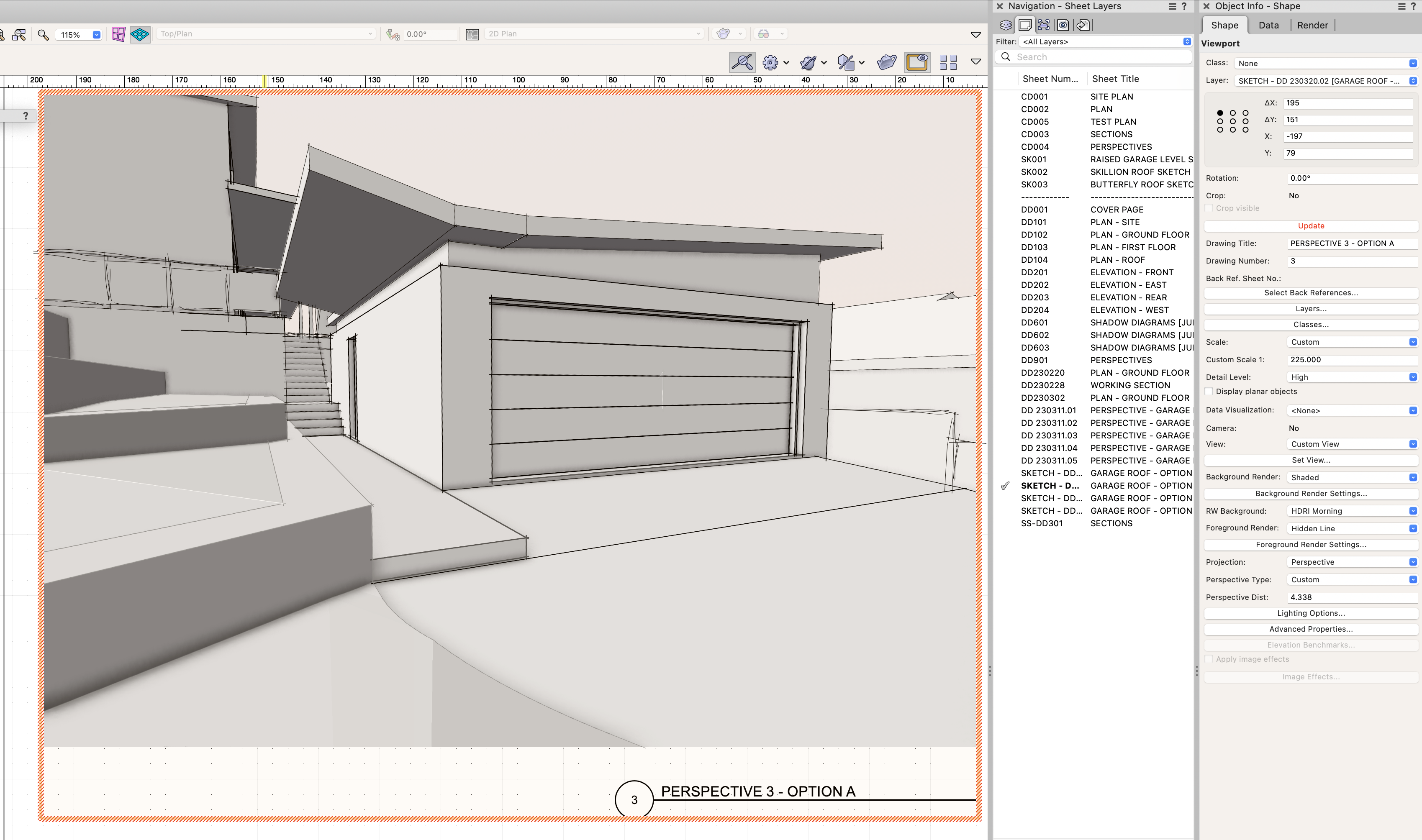Open Design Layers tab in Navigation palette
The image size is (1422, 840).
1005,25
